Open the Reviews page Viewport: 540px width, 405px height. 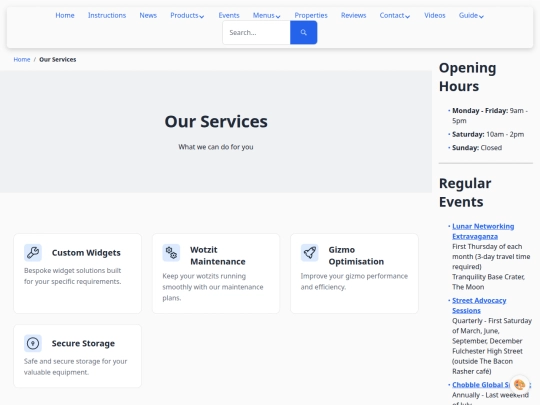(354, 15)
